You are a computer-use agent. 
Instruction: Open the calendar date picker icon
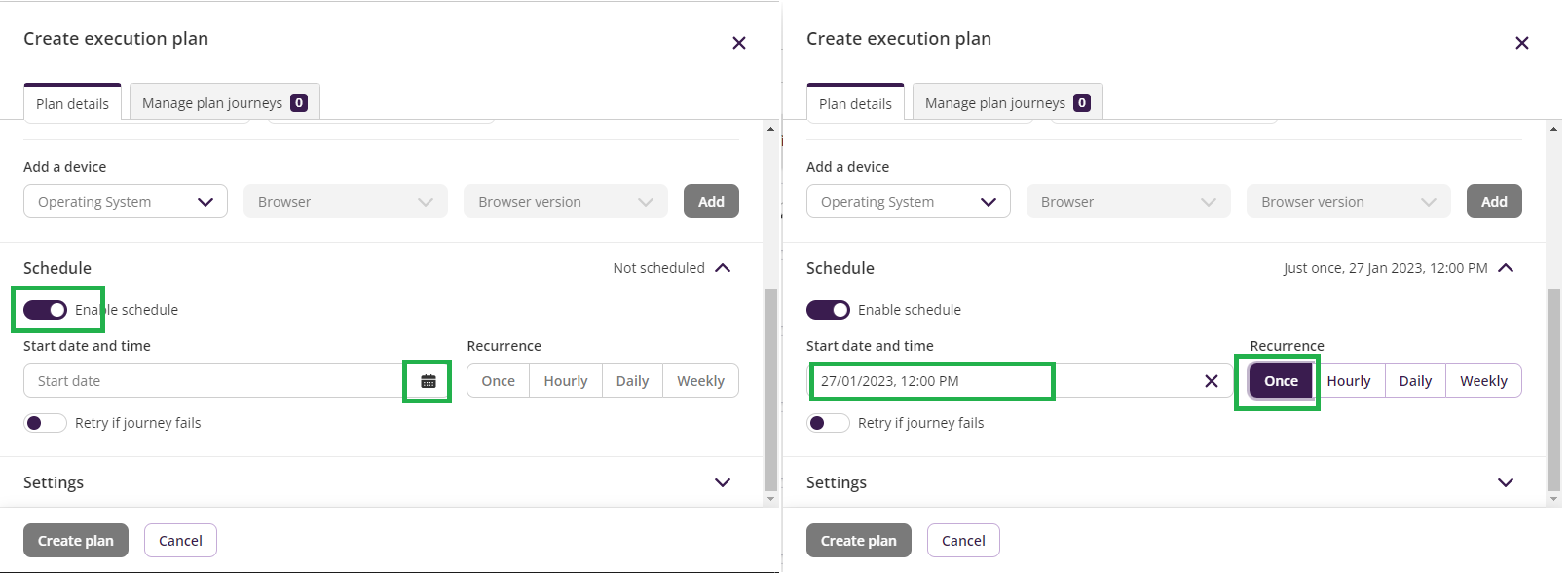[x=429, y=381]
